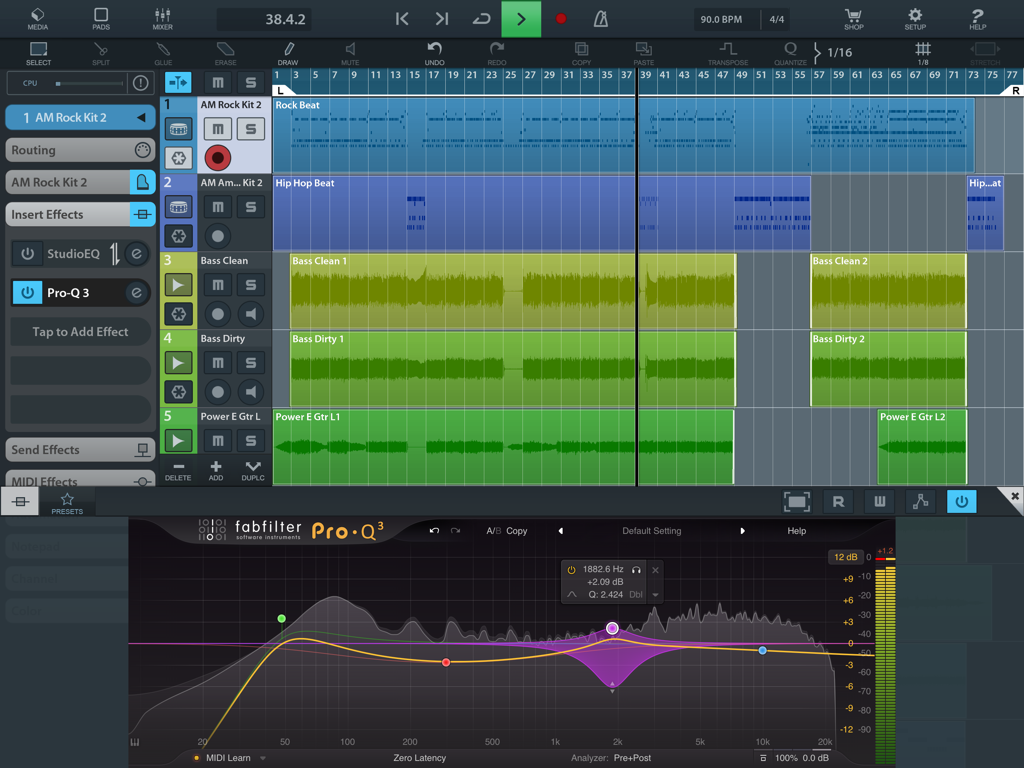The width and height of the screenshot is (1024, 768).
Task: Select the Erase tool
Action: pos(225,52)
